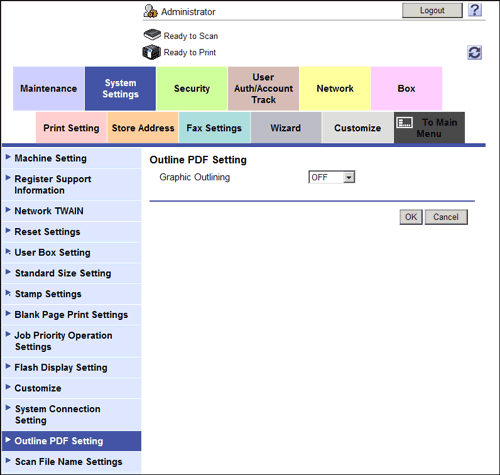
Task: Open Machine Setting in sidebar
Action: 71,158
